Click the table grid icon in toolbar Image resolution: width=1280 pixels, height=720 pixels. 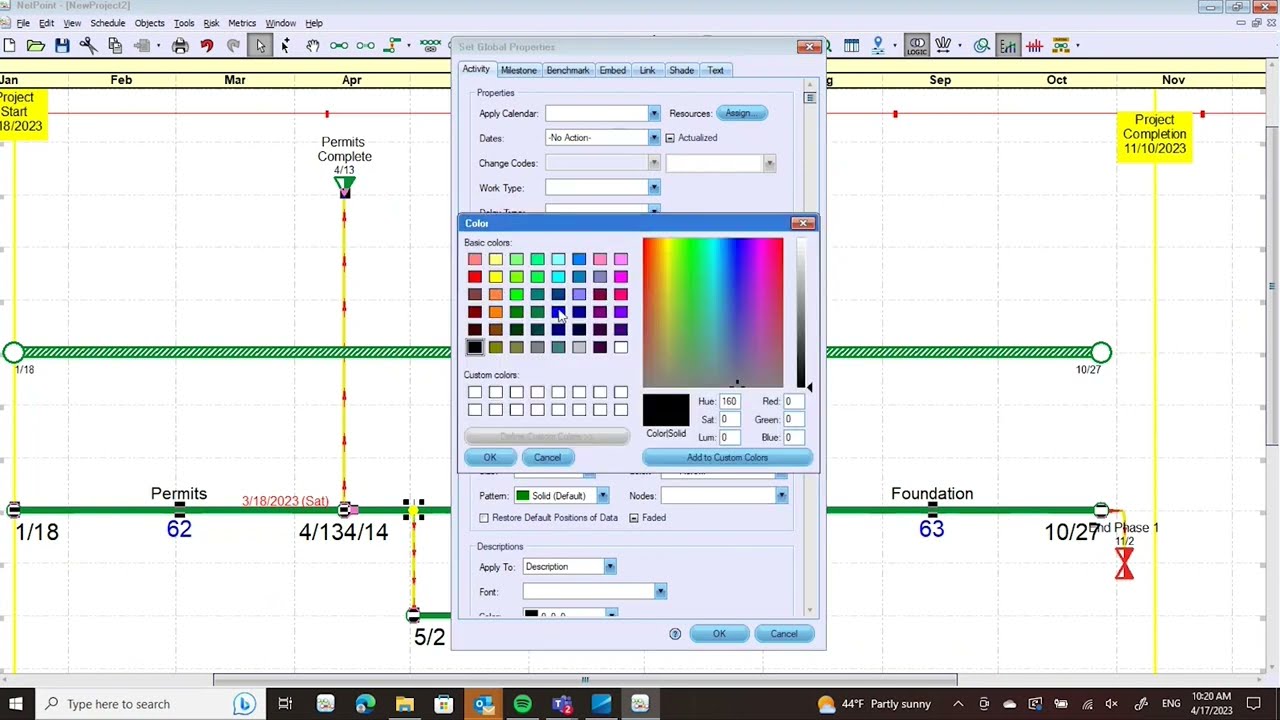(x=852, y=45)
